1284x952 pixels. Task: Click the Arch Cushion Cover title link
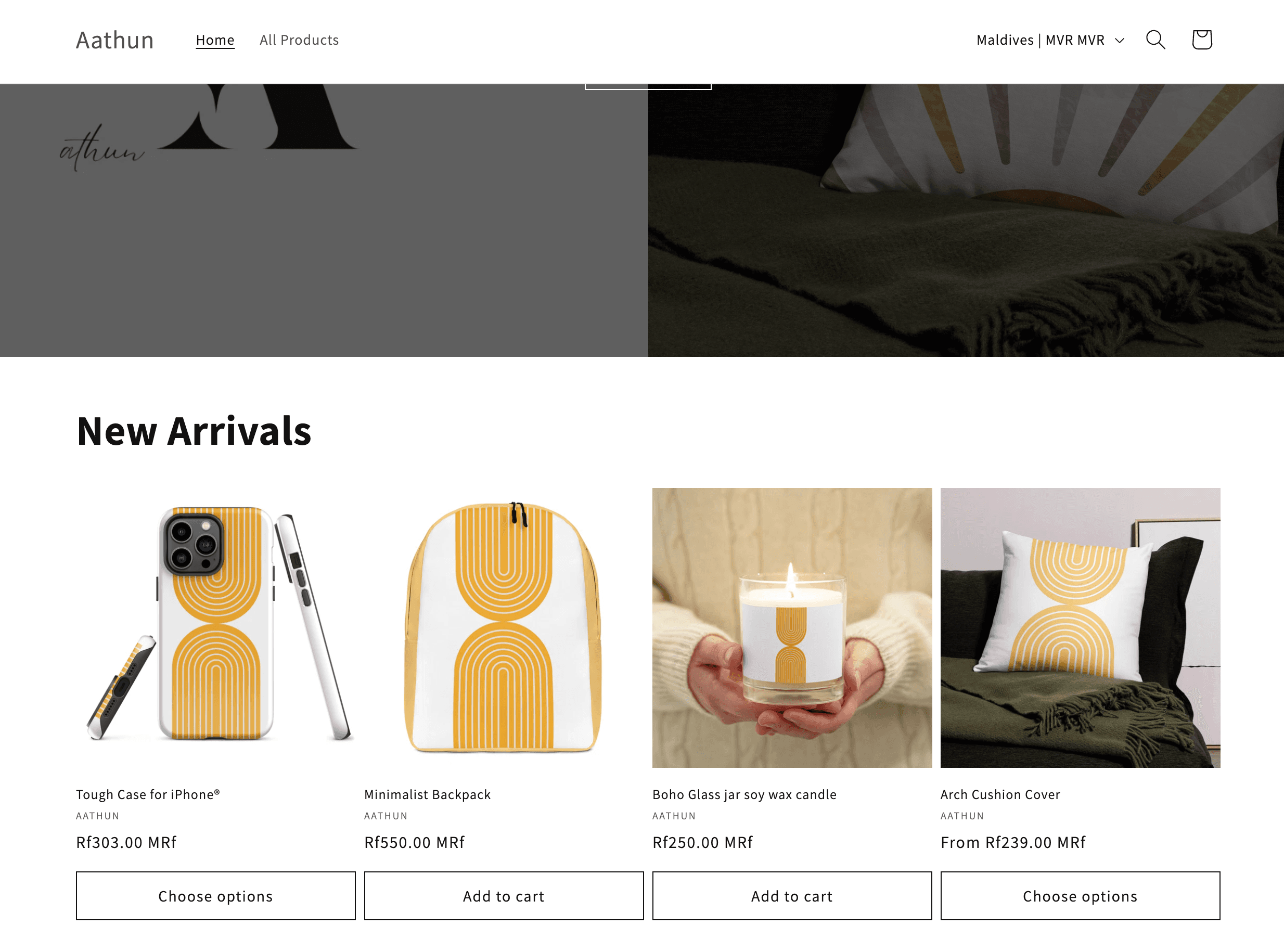tap(1000, 794)
